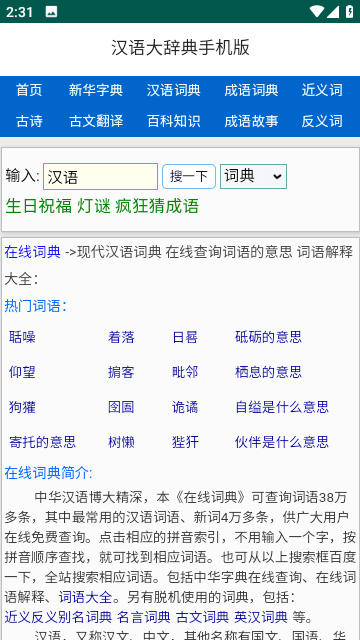Open the 名言词典 link
The image size is (360, 640).
coord(144,617)
